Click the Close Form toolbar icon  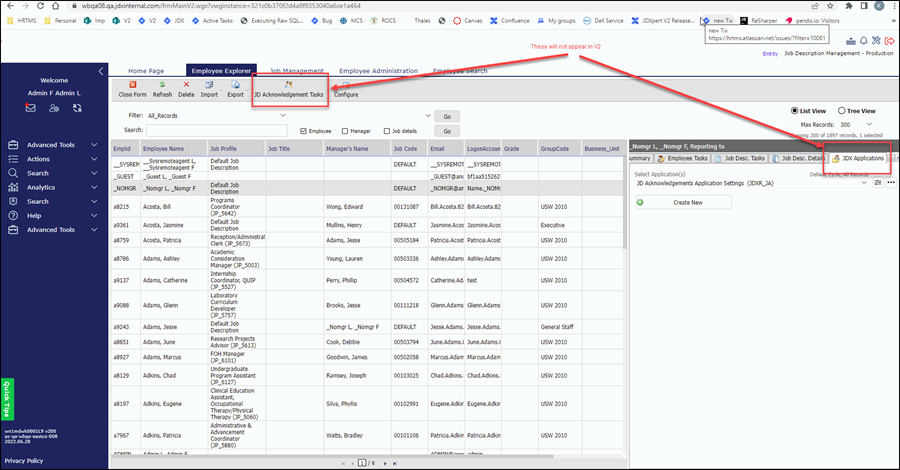(x=132, y=88)
